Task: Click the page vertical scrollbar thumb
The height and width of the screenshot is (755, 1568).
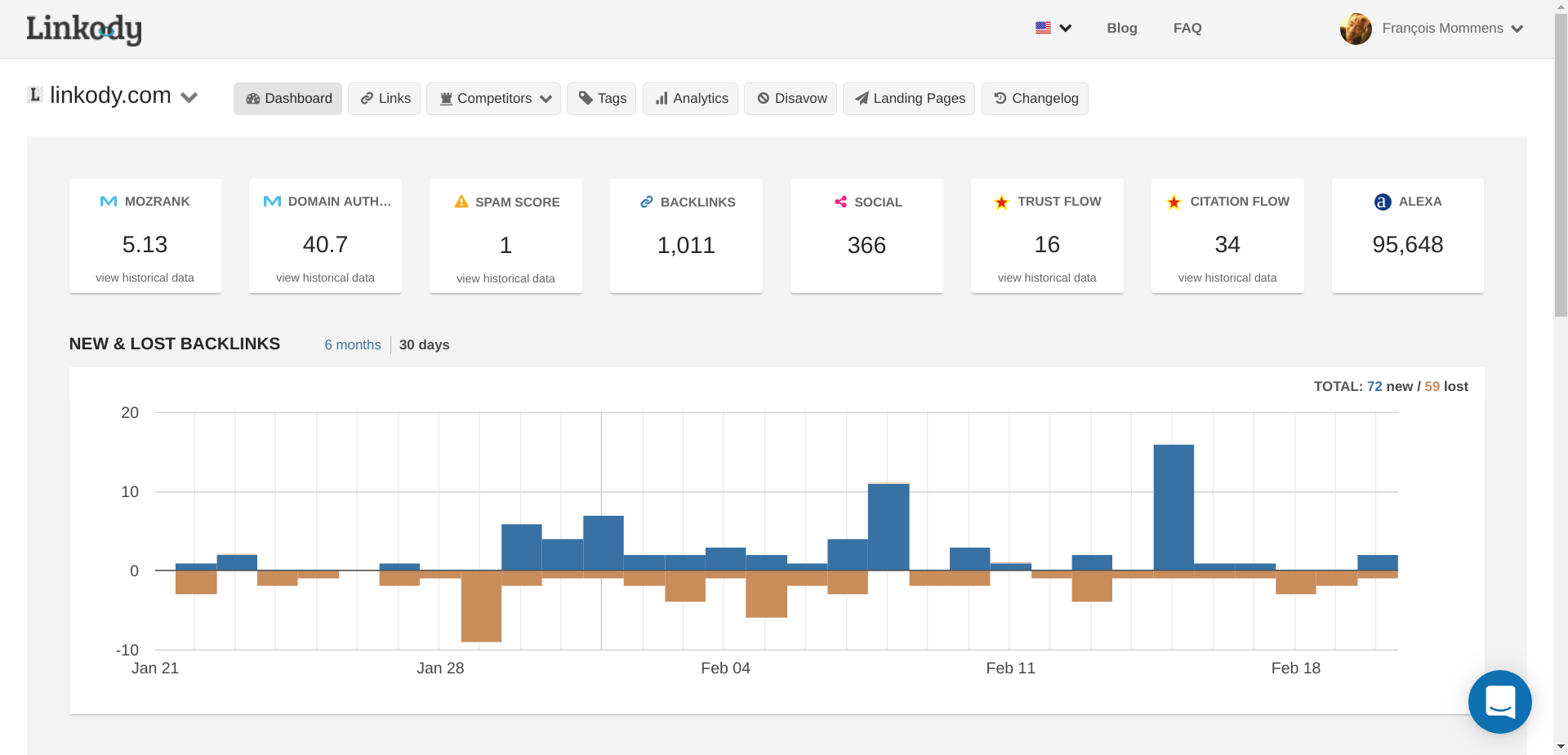Action: click(x=1561, y=165)
